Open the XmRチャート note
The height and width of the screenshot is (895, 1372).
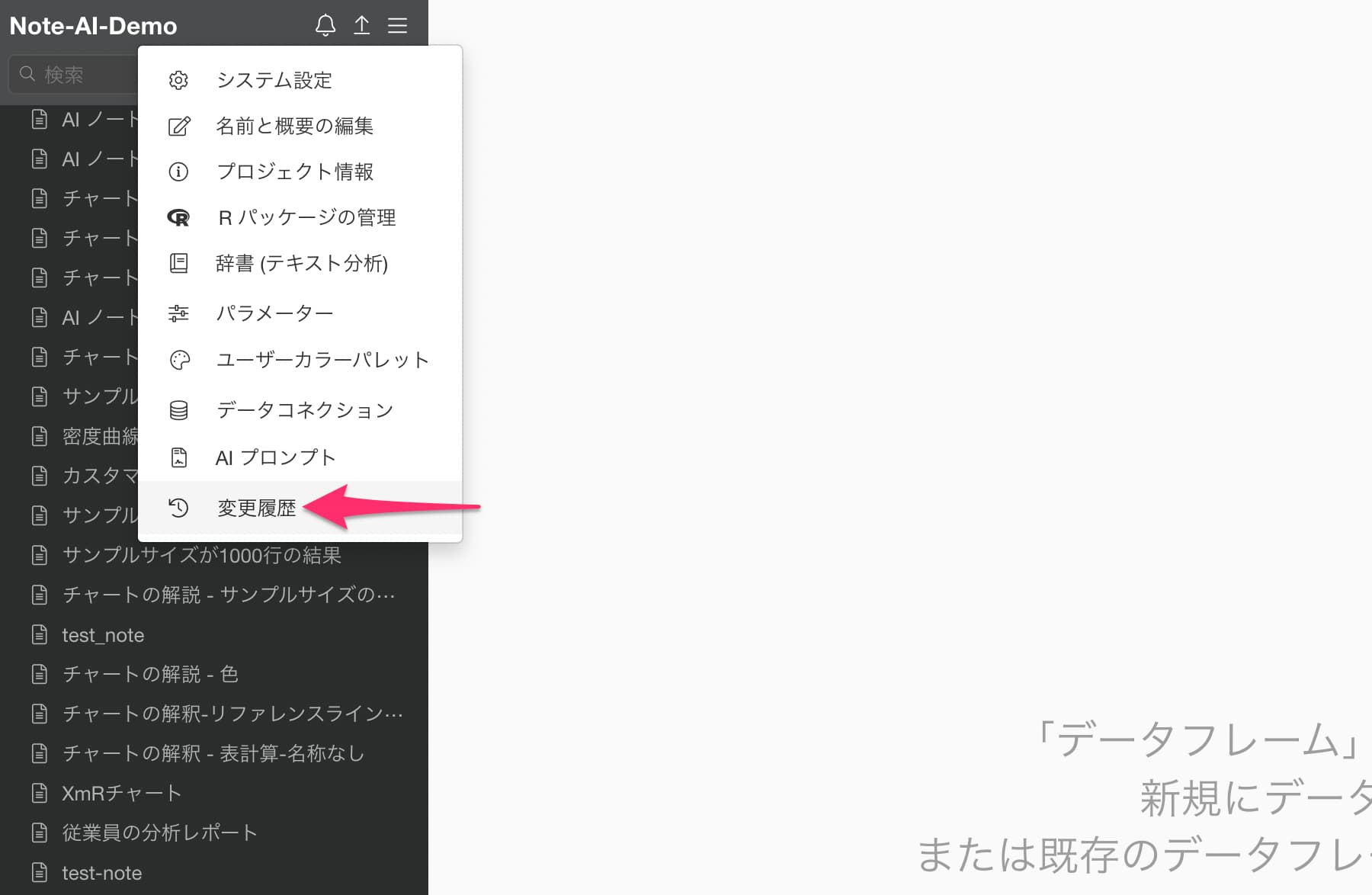(121, 793)
